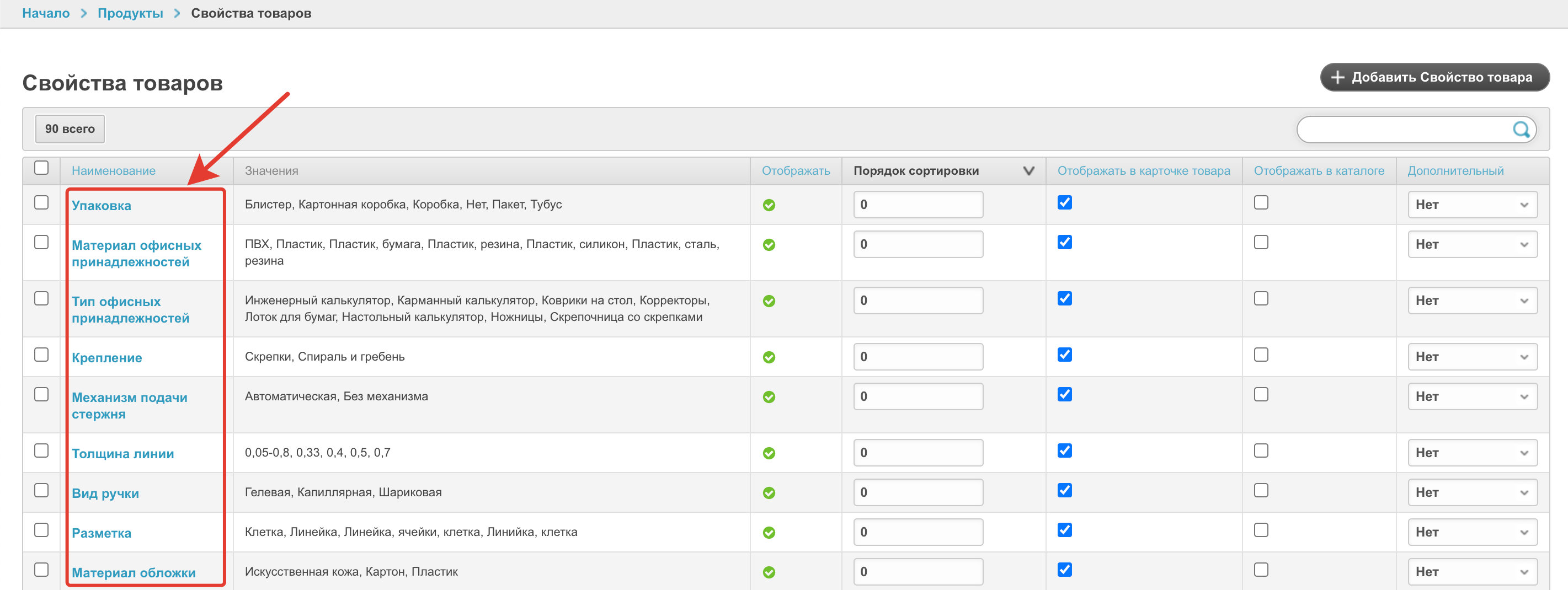The width and height of the screenshot is (1568, 590).
Task: Toggle the select-all checkbox in table header
Action: (41, 168)
